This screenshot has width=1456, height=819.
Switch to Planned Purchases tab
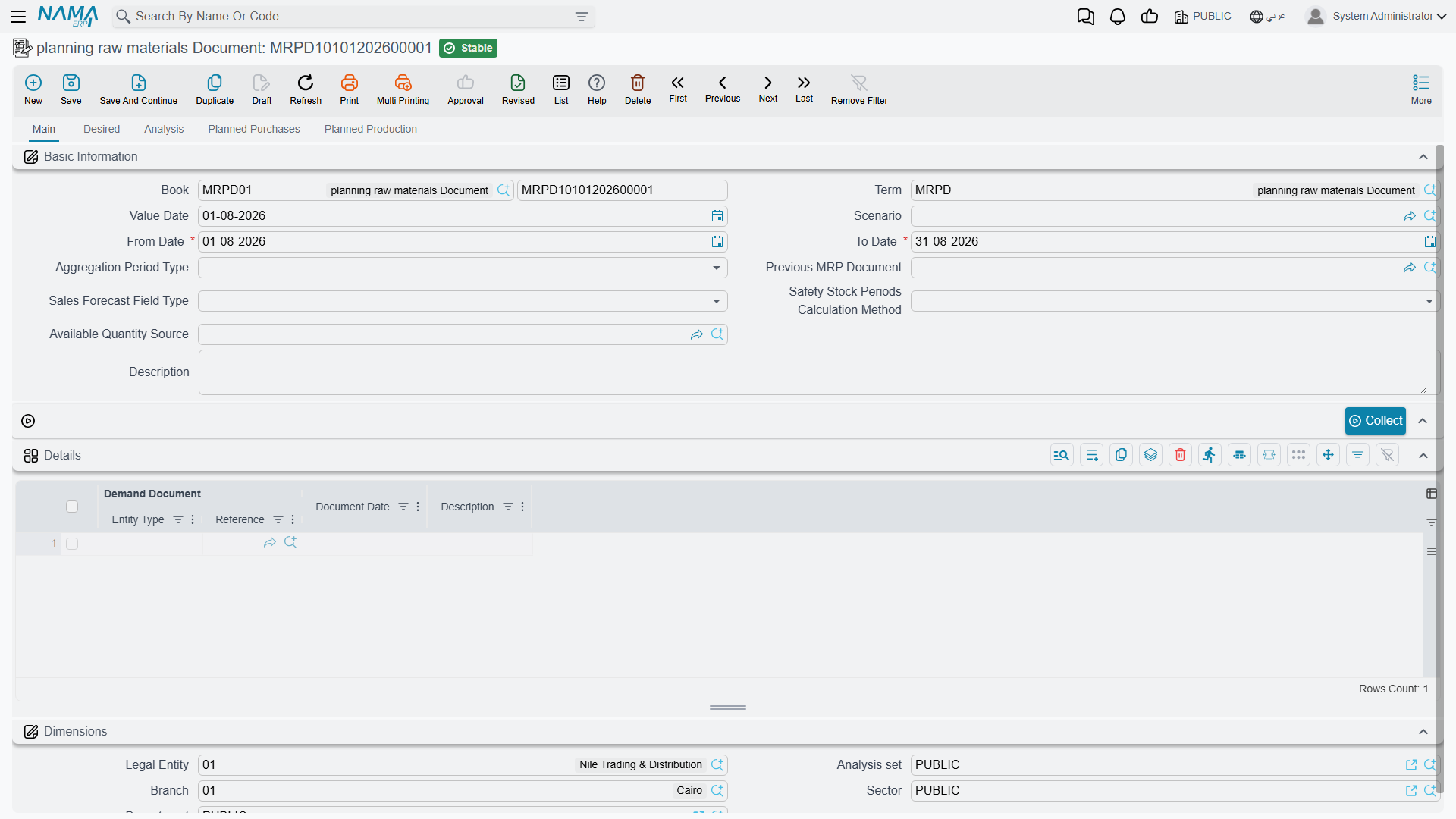pos(254,129)
